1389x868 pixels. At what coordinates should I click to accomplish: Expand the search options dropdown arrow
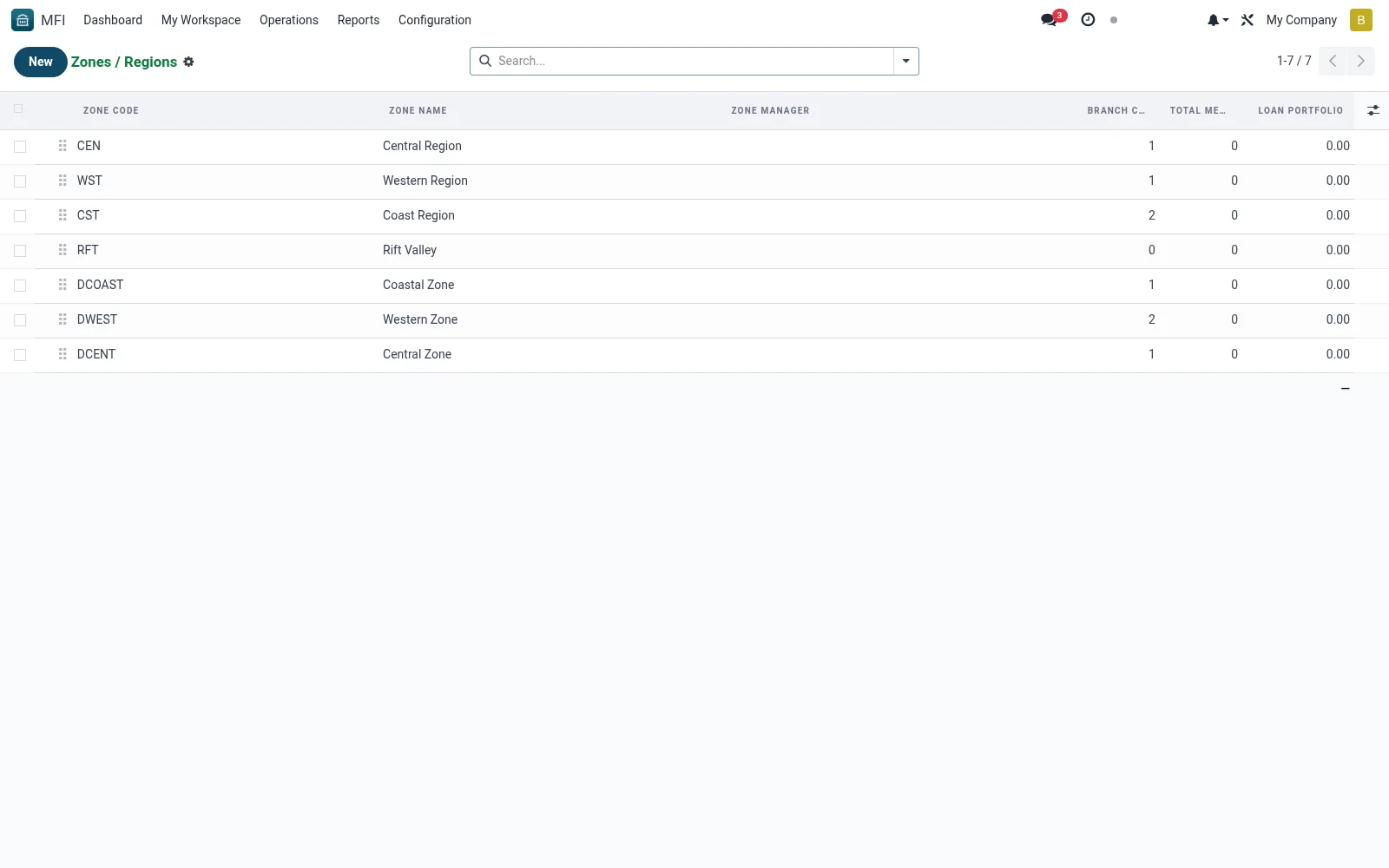(905, 61)
